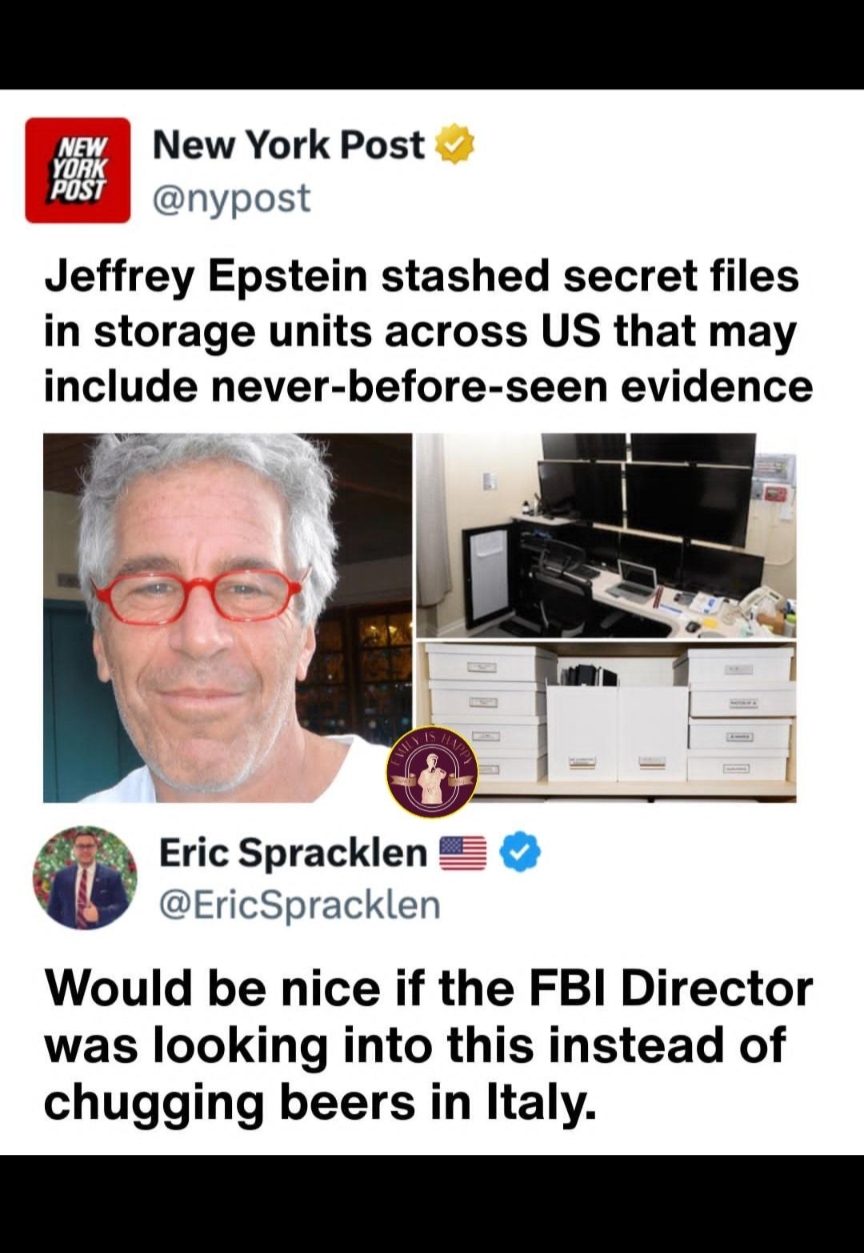Open the @EricSpracklen handle

click(299, 904)
